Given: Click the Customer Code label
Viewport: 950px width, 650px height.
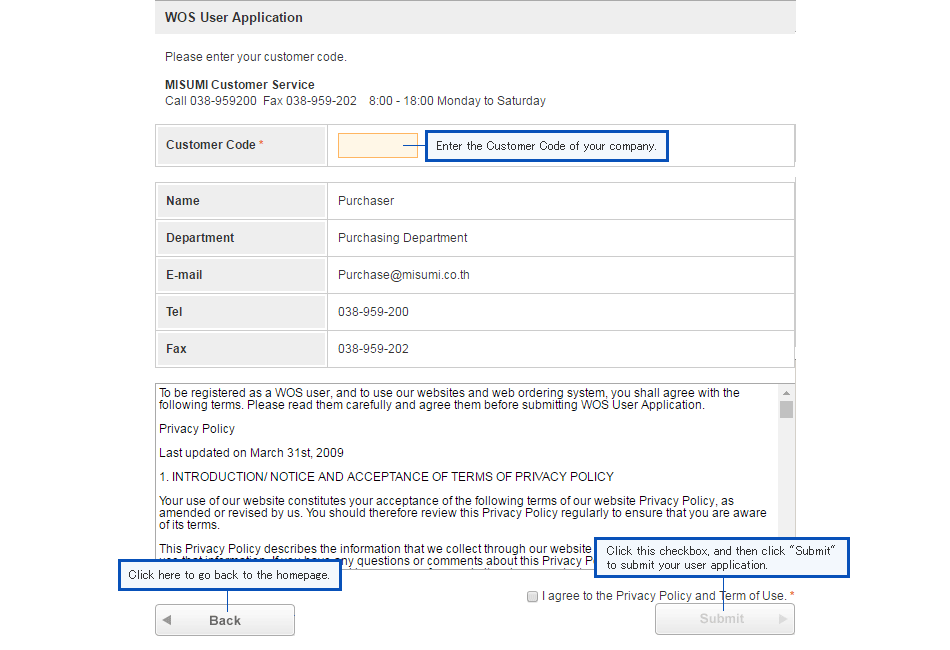Looking at the screenshot, I should (211, 145).
